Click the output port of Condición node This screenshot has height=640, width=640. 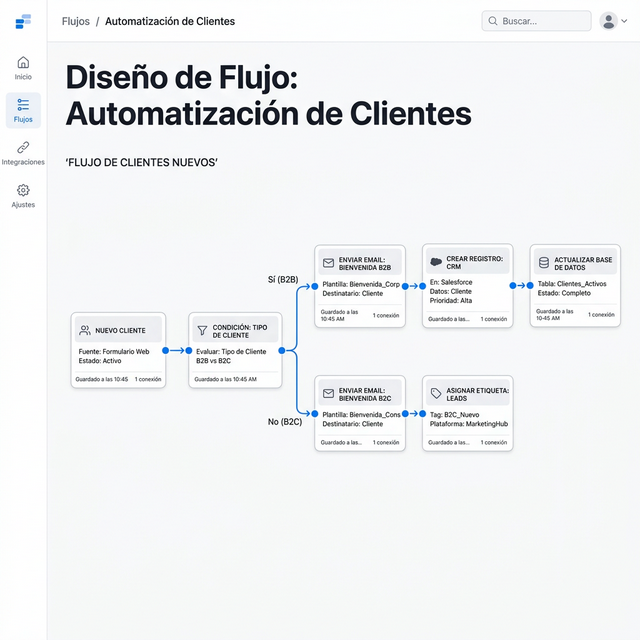coord(282,351)
